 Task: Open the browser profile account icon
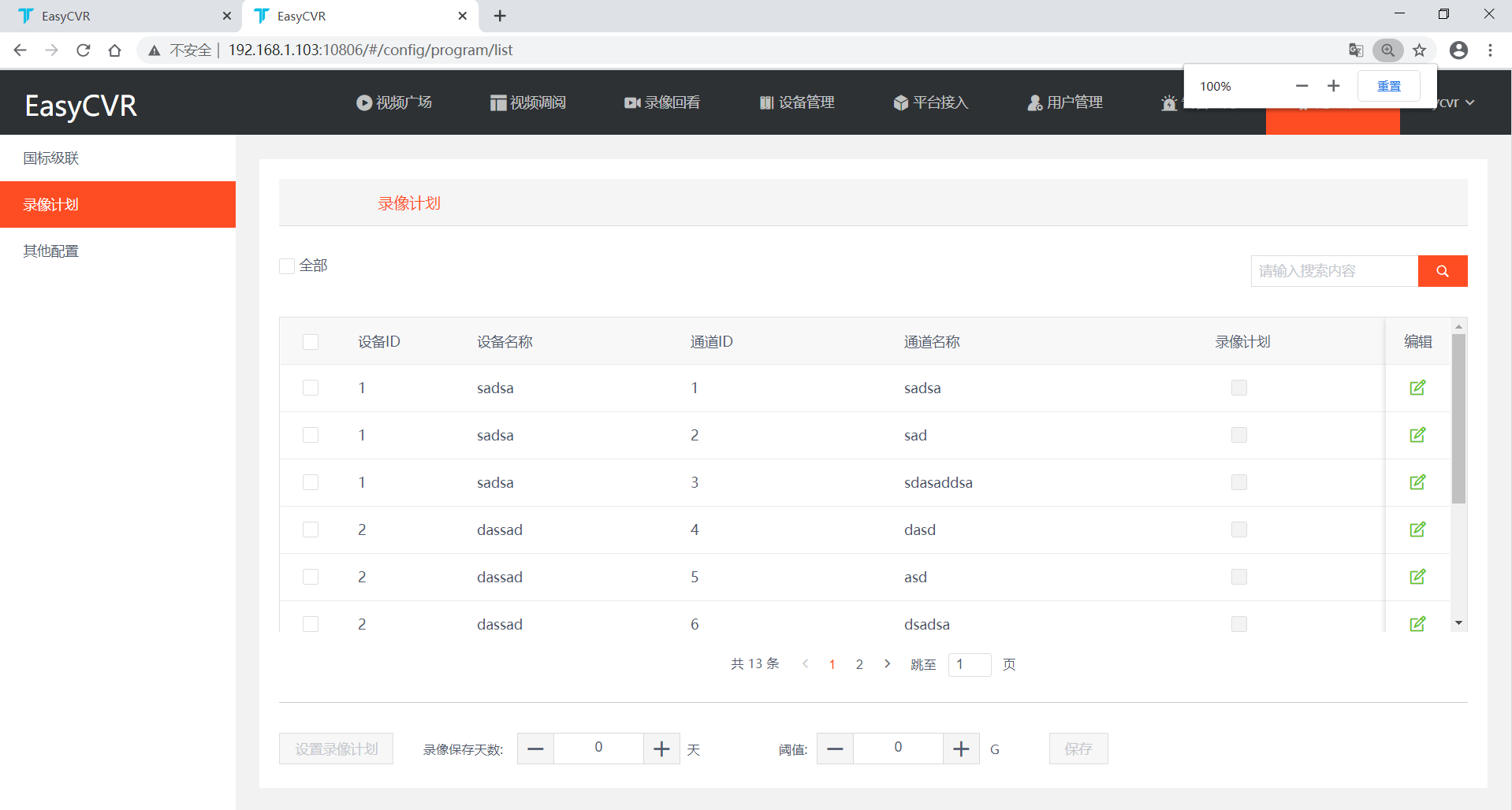[x=1459, y=50]
